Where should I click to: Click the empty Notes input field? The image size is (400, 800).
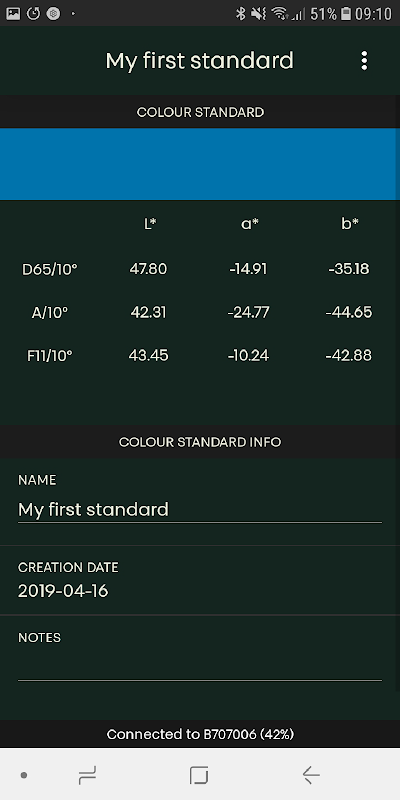200,665
